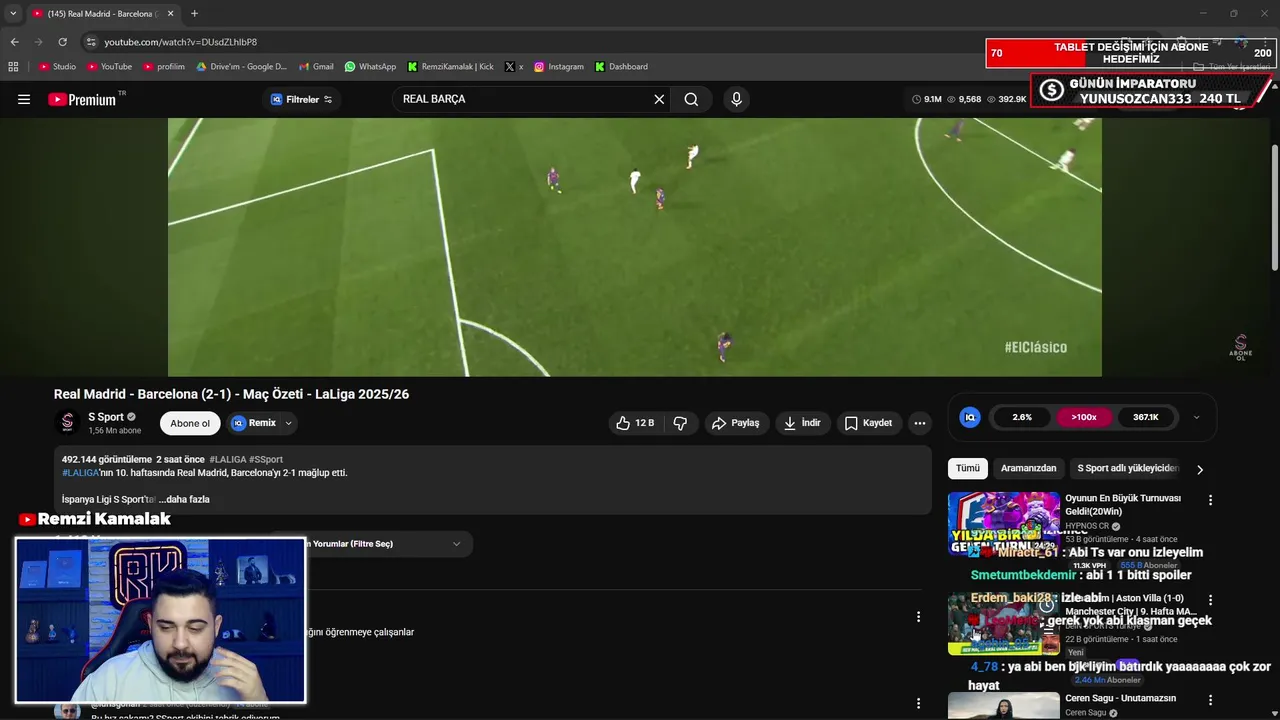Click the 2.6% stat pill
Screen dimensions: 1280x720
(x=1022, y=417)
